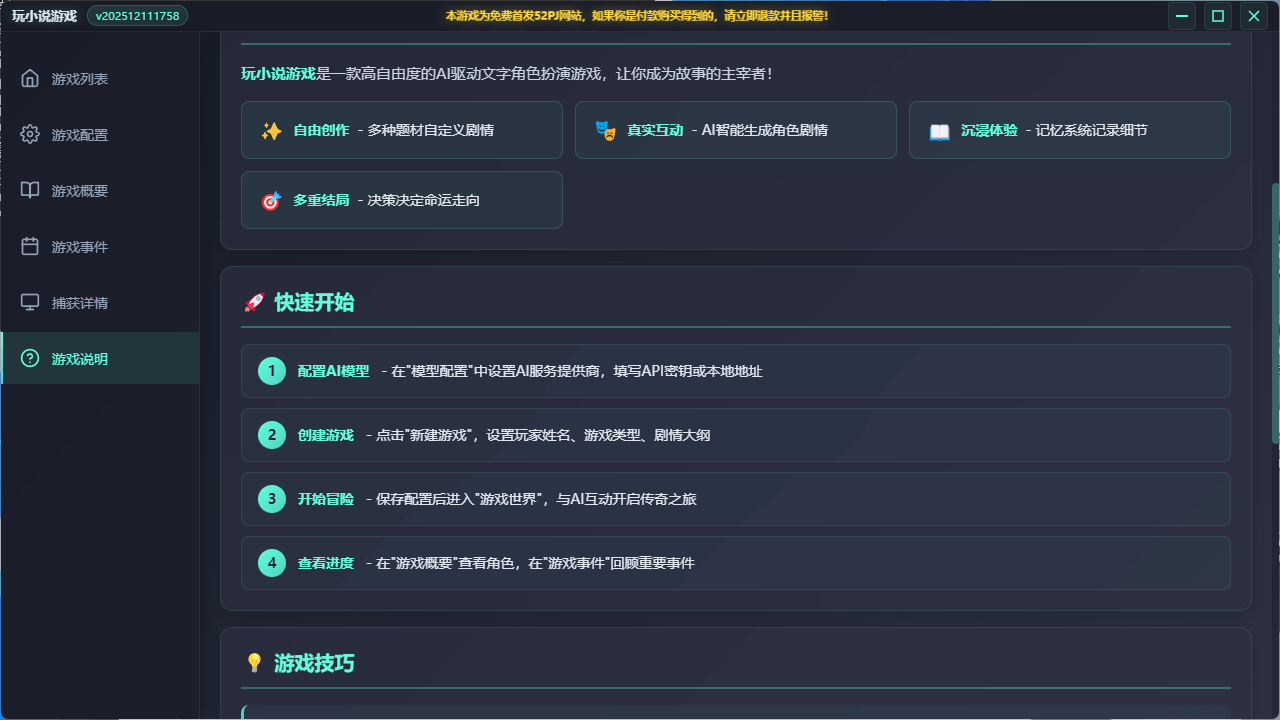Click the 多重结局 feature card
Viewport: 1280px width, 720px height.
[401, 199]
